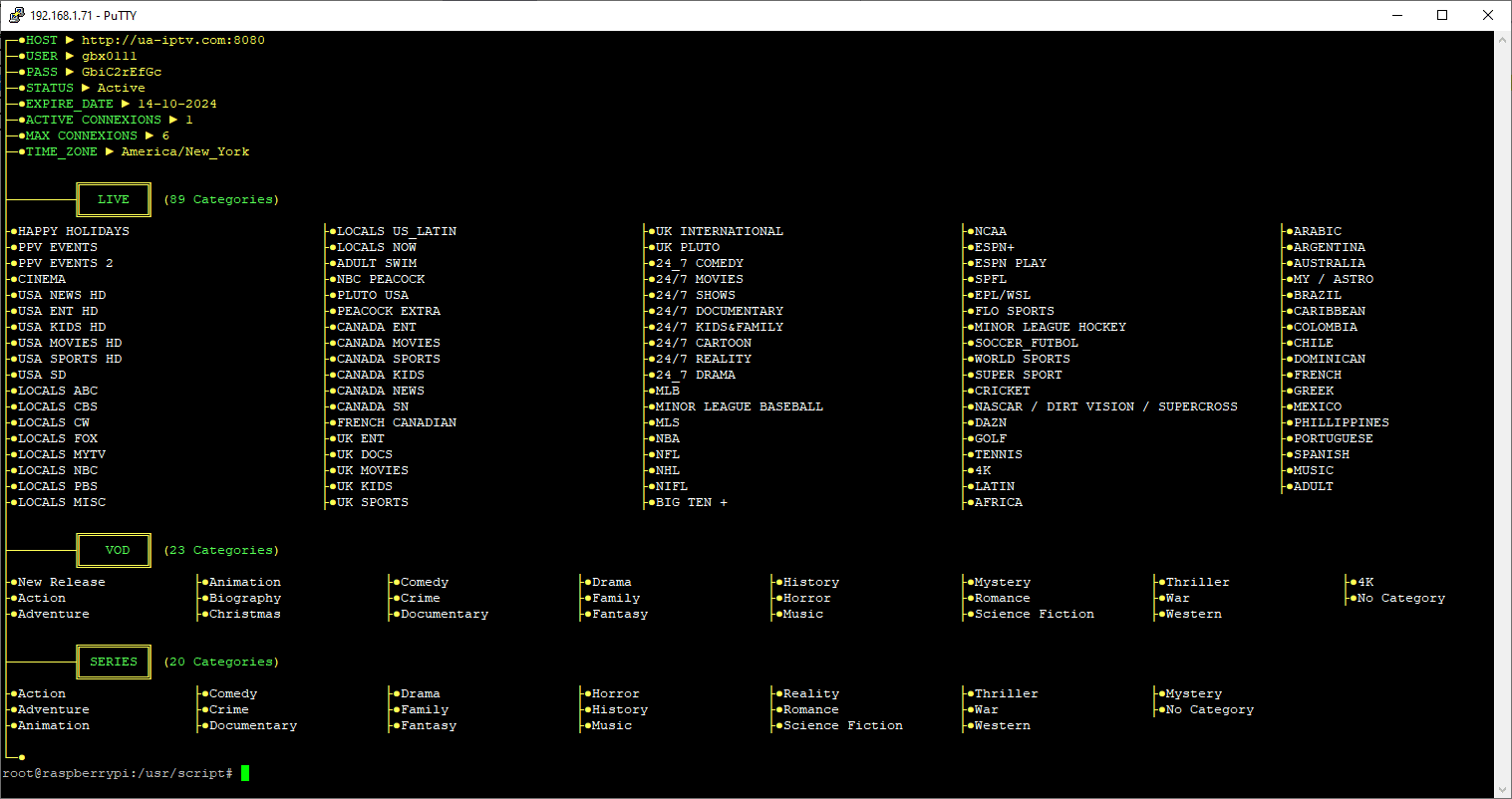Click the password value 'GbiC2rEfGc'
Image resolution: width=1512 pixels, height=799 pixels.
coord(122,72)
